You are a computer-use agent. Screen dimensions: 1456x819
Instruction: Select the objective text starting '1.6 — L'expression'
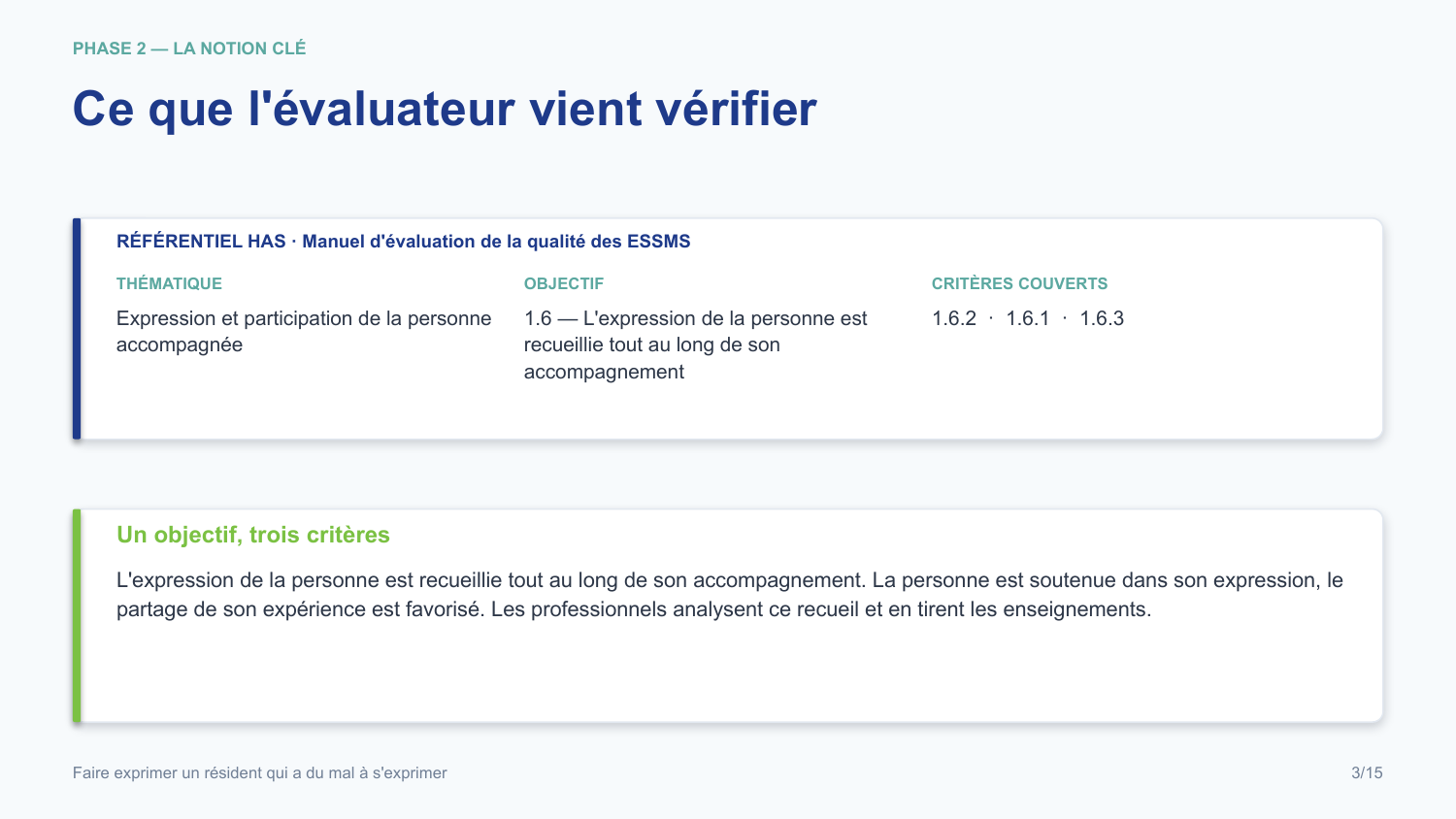point(696,345)
